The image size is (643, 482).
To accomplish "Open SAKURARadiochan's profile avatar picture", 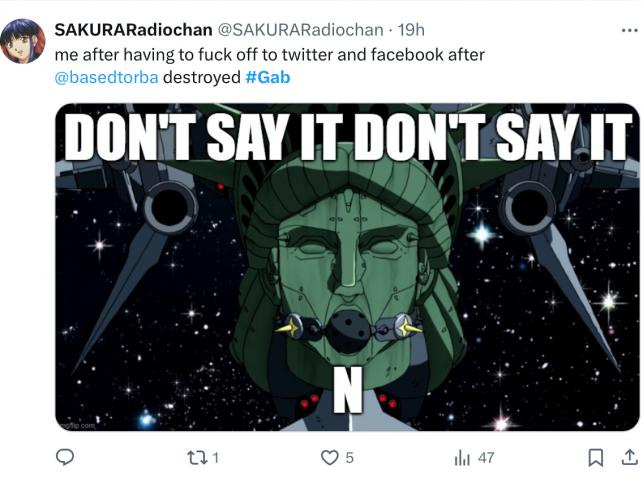I will pyautogui.click(x=23, y=41).
